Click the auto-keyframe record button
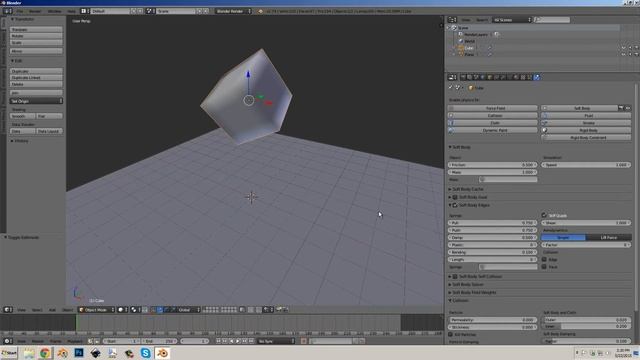This screenshot has width=640, height=360. 304,341
